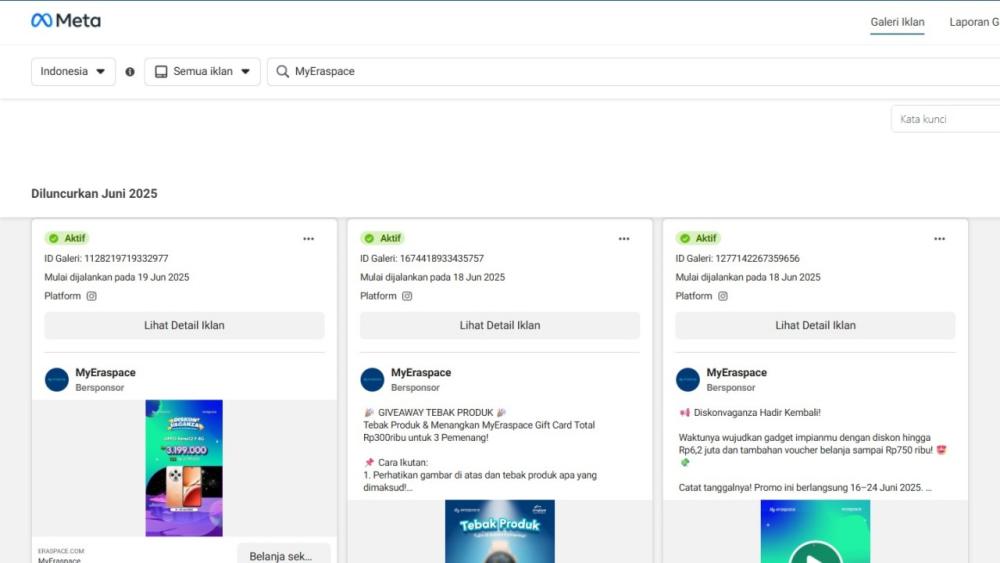
Task: Click the Kata kunci filter field
Action: pos(945,119)
